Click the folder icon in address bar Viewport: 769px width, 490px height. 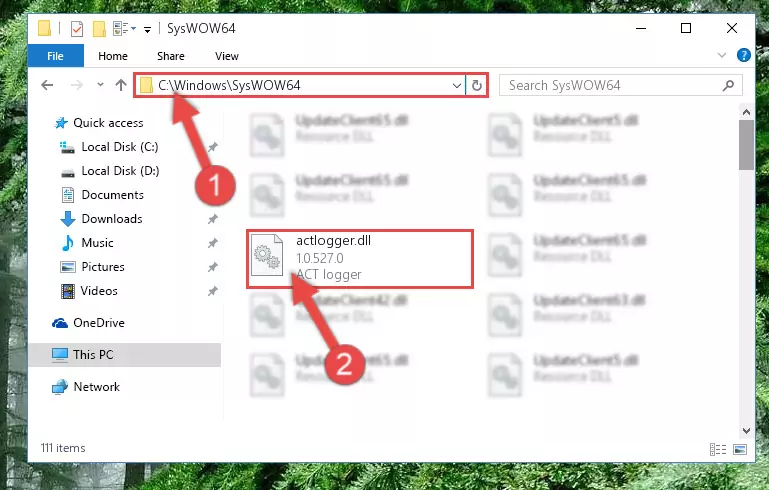click(146, 85)
